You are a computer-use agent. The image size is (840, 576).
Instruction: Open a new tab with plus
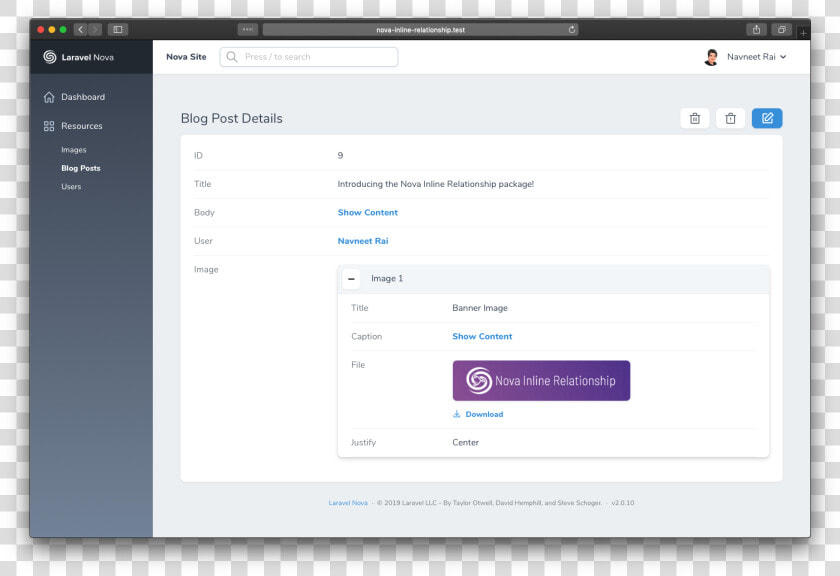(803, 33)
